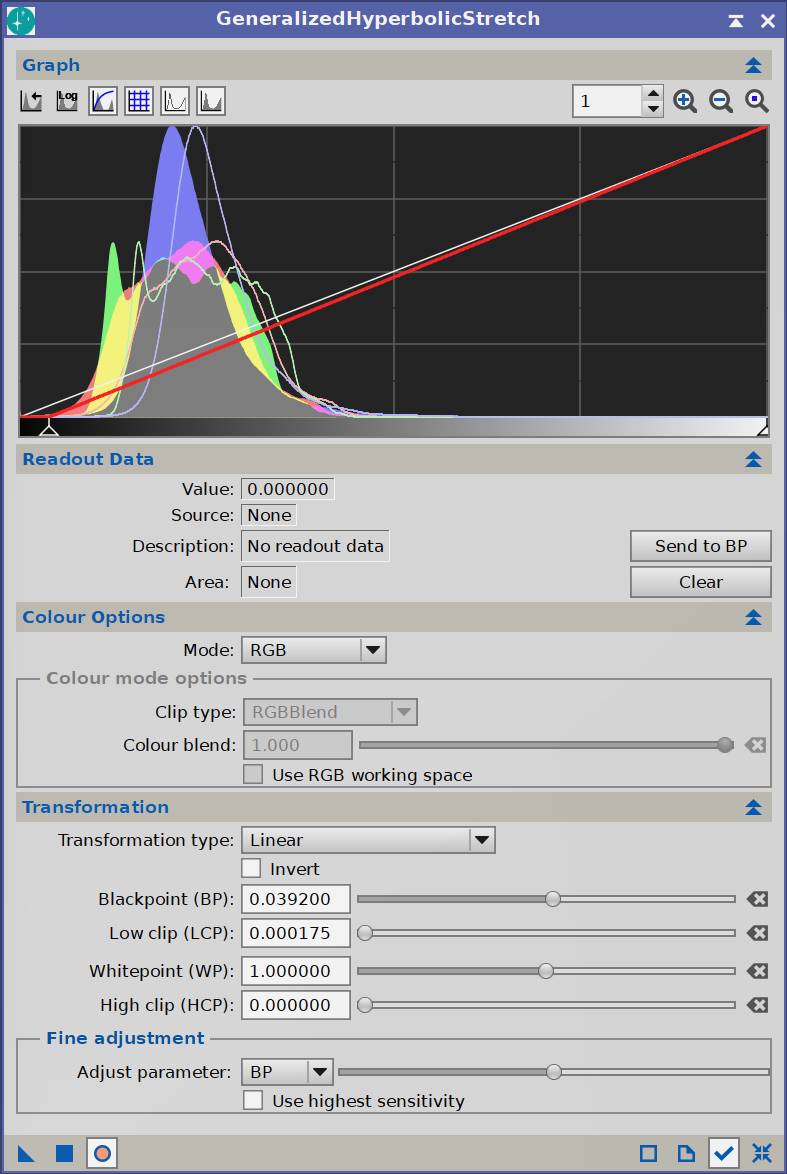Reset the Colour blend value
Viewport: 787px width, 1174px height.
click(756, 745)
